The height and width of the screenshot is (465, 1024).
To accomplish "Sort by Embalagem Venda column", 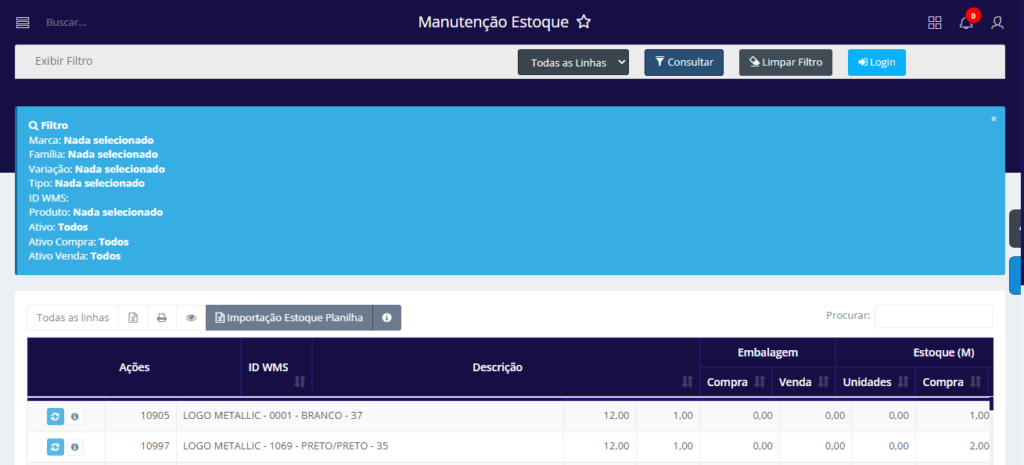I will [x=823, y=381].
